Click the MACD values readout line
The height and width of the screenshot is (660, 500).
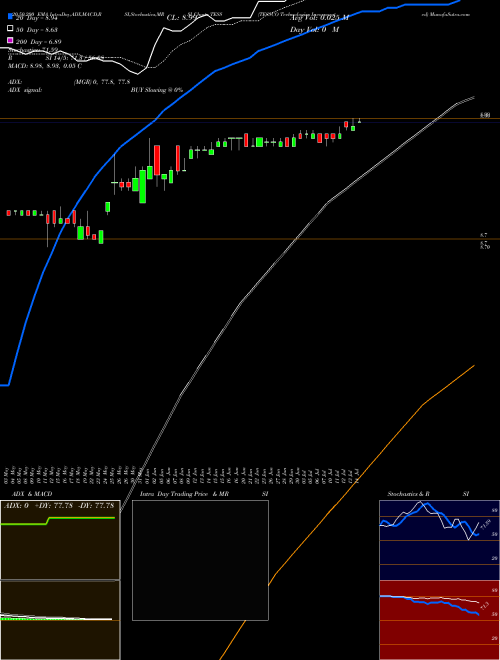(x=45, y=66)
